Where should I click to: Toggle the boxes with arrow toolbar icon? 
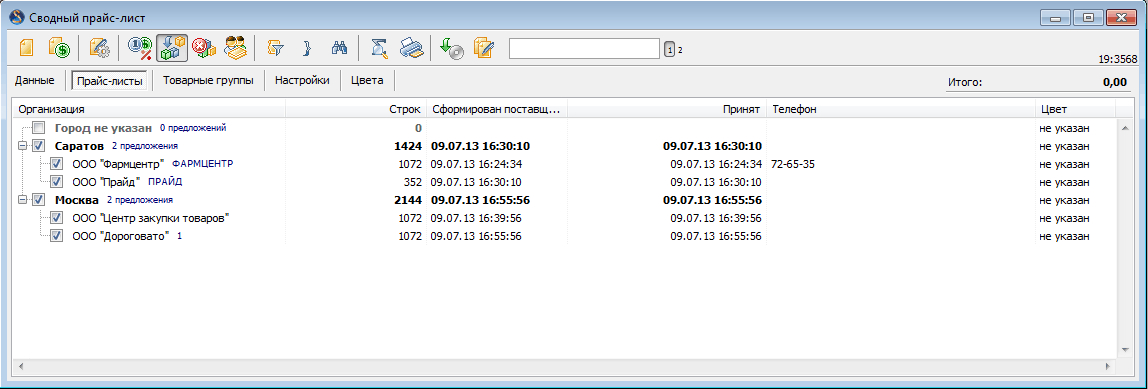(172, 48)
